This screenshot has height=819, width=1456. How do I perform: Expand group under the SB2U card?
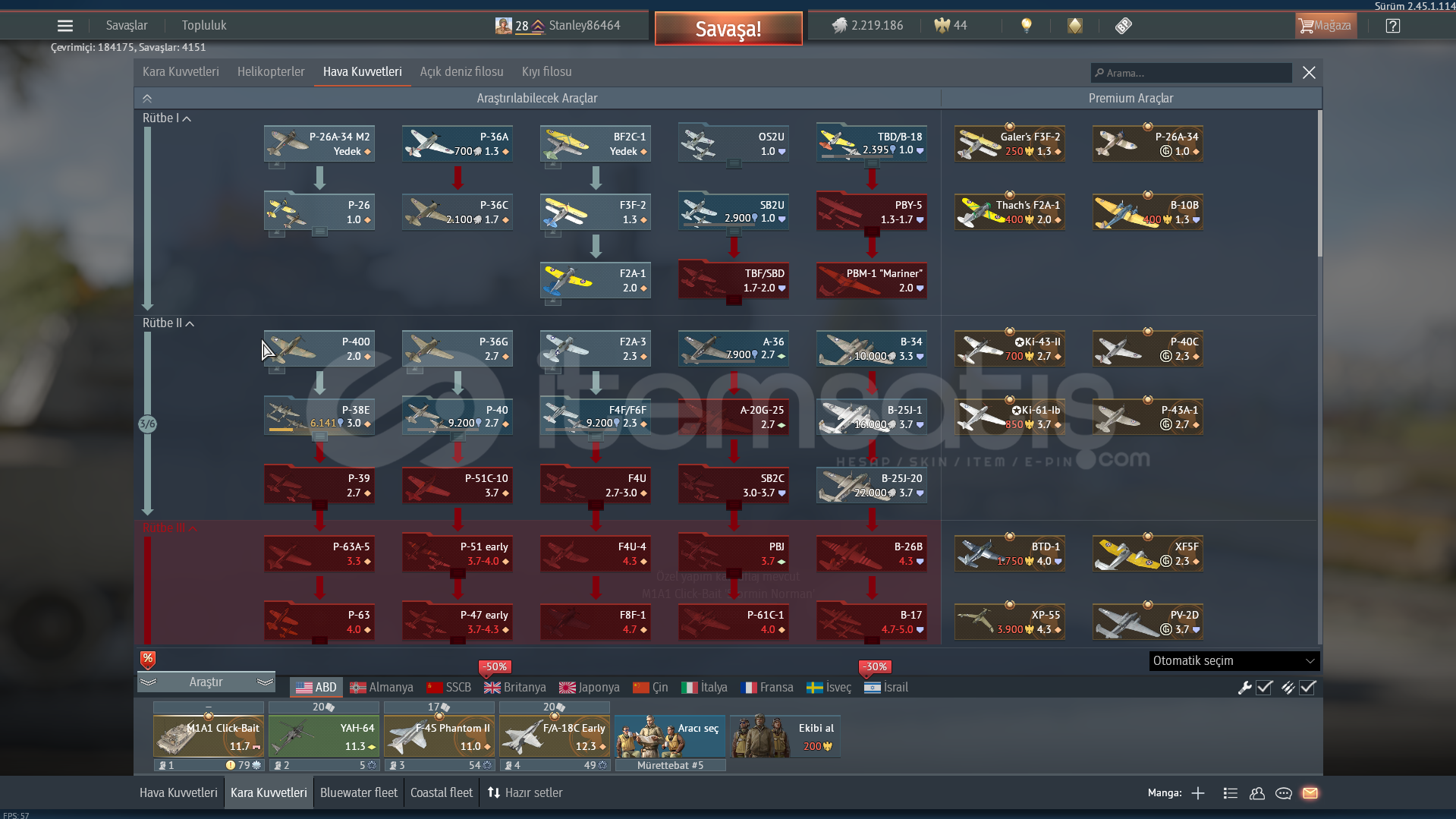[734, 232]
